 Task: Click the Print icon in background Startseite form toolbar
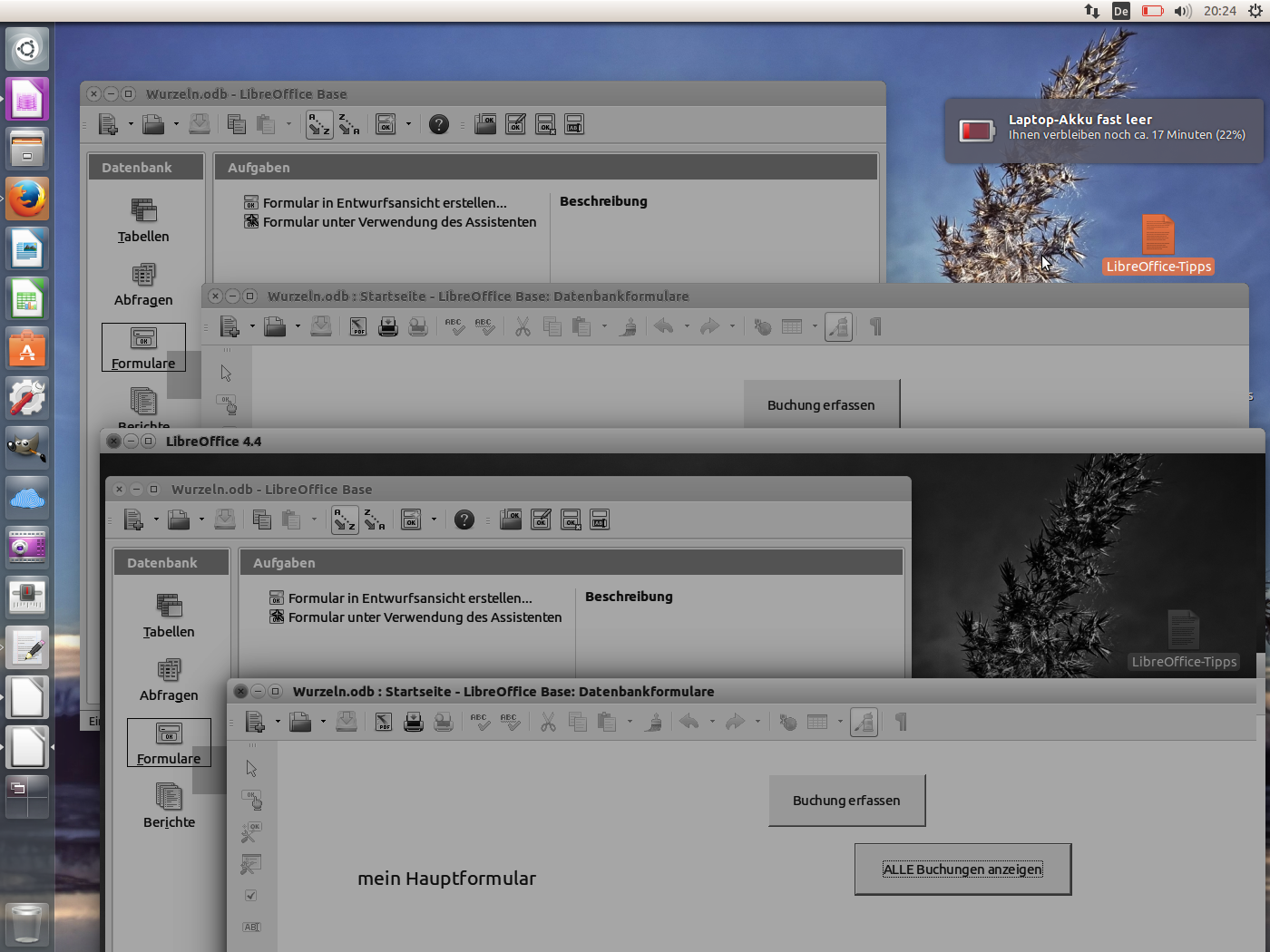388,326
